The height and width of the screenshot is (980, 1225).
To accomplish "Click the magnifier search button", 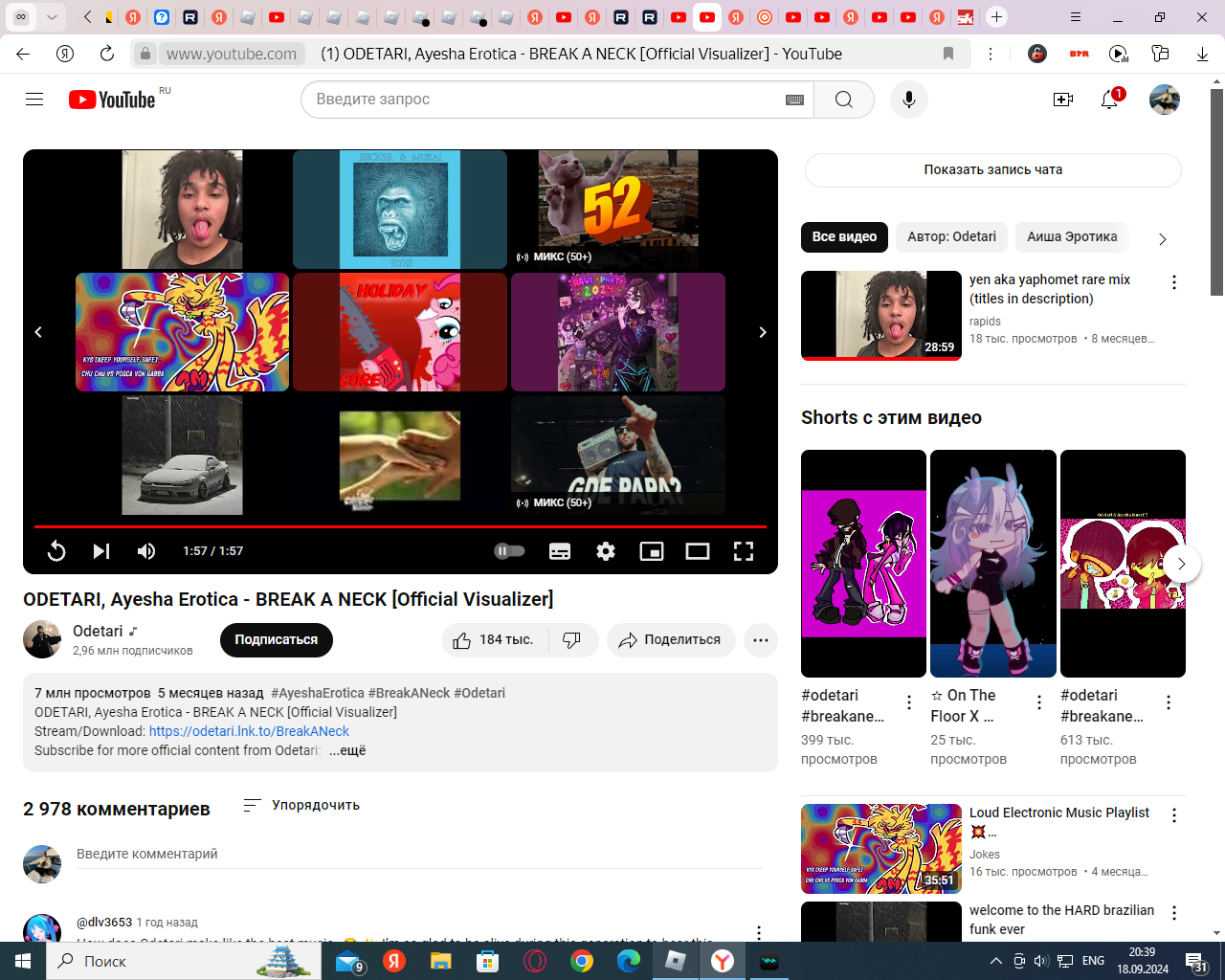I will point(843,100).
